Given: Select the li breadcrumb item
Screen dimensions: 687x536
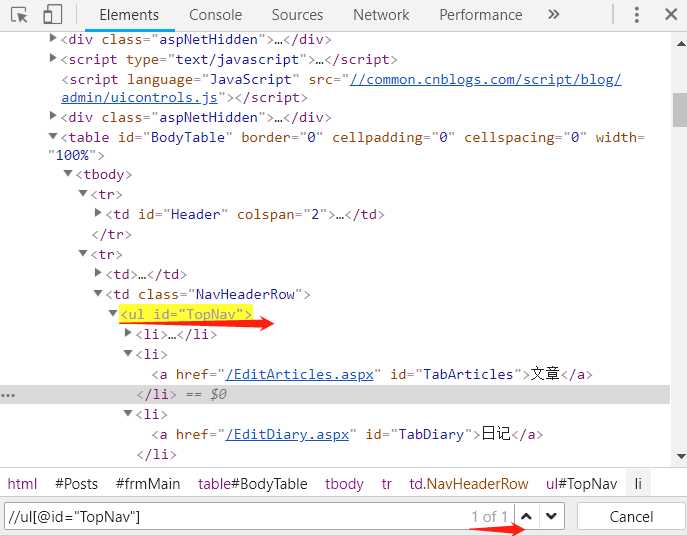Looking at the screenshot, I should (638, 484).
